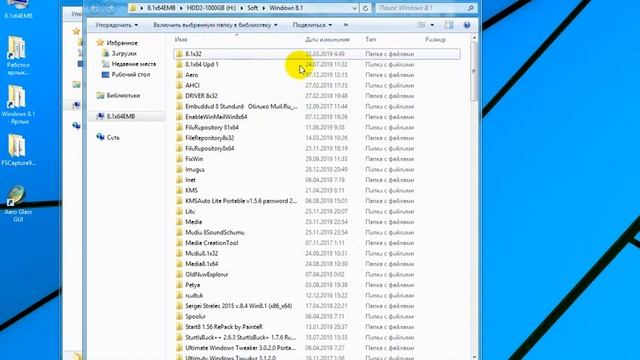Open the Поделиться dropdown menu
Viewport: 640px width, 360px height.
point(312,25)
